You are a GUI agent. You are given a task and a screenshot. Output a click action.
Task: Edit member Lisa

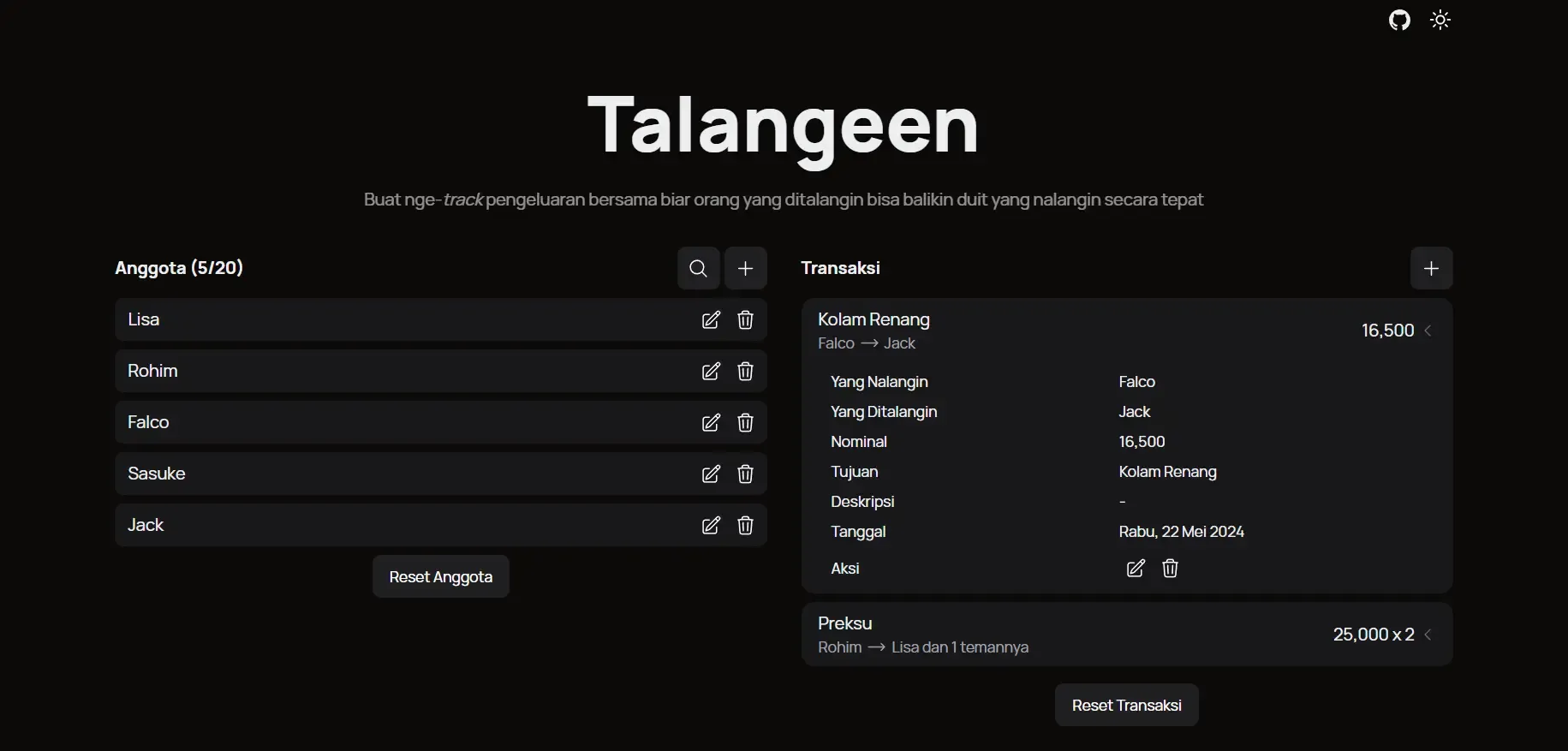pyautogui.click(x=711, y=319)
